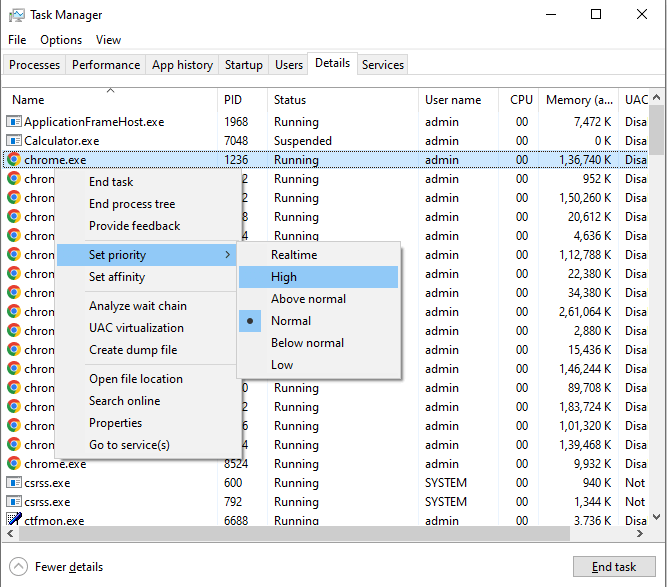Click the csrss.exe PID 600 icon
The width and height of the screenshot is (667, 587).
click(x=14, y=483)
